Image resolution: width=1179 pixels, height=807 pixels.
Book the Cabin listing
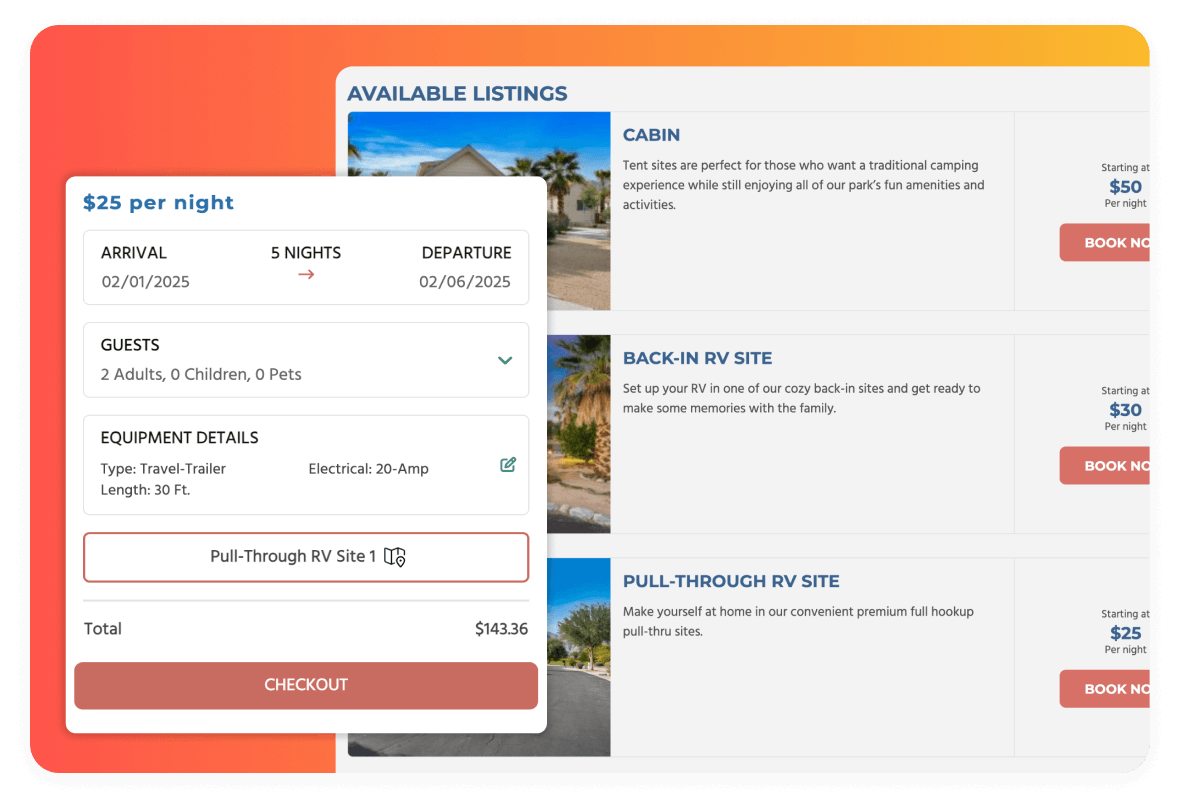[x=1105, y=243]
